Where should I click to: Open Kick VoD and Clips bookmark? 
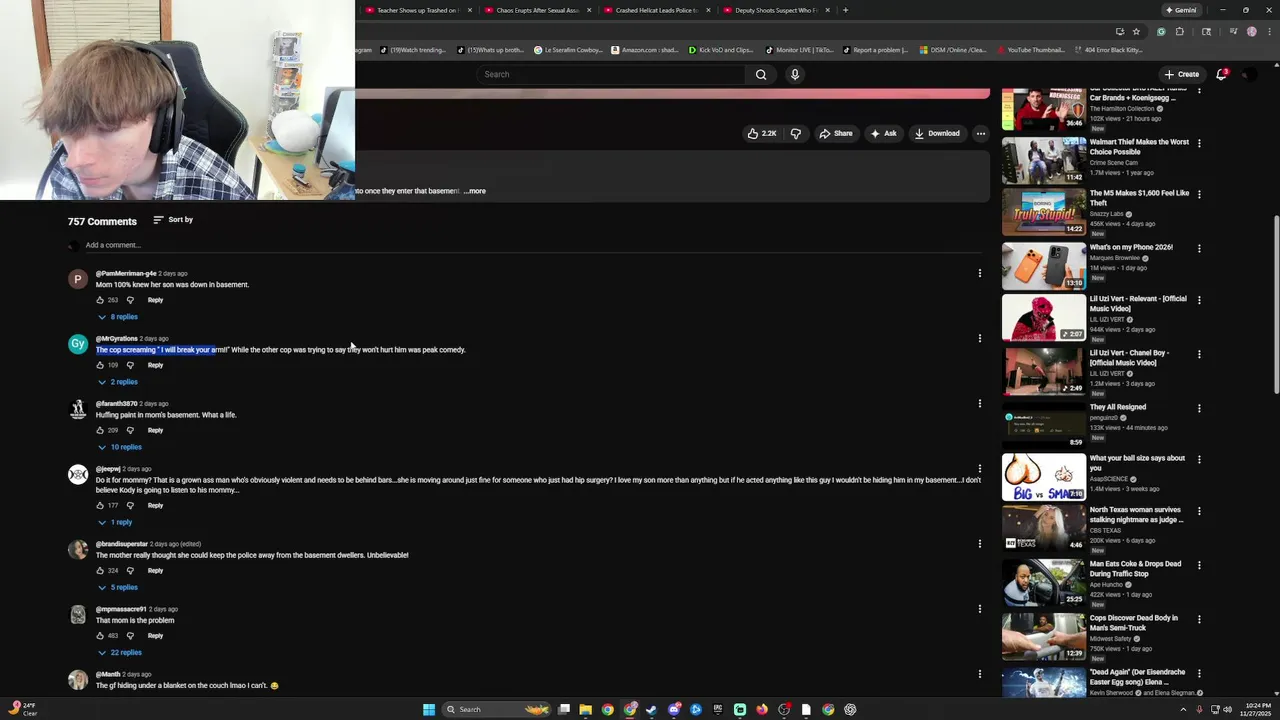click(721, 50)
